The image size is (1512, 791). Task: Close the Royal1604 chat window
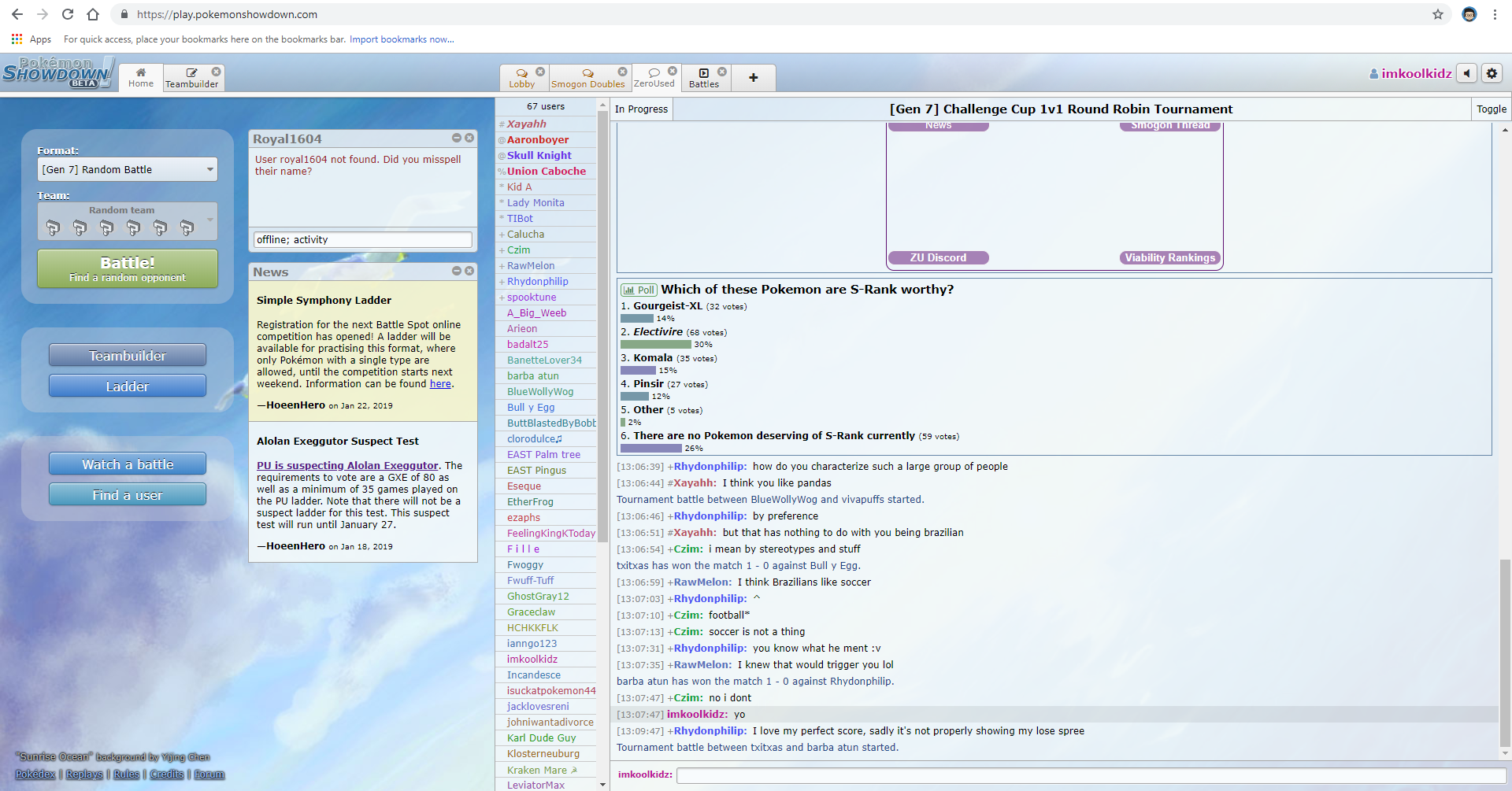click(469, 138)
